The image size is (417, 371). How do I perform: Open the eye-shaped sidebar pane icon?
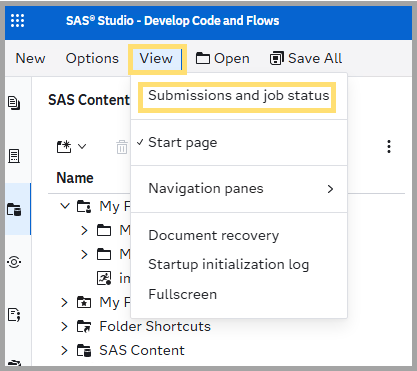14,262
